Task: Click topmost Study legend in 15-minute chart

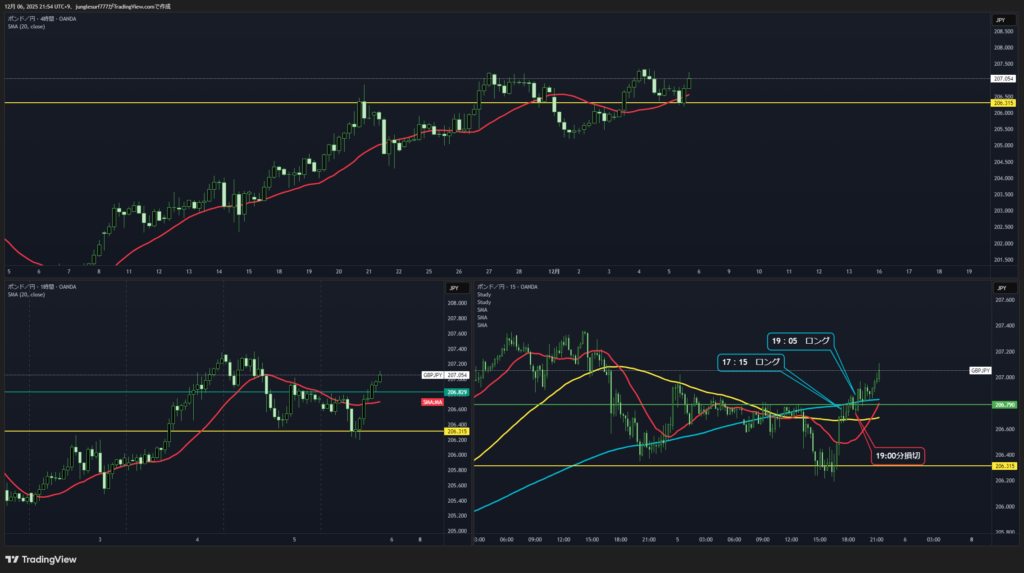Action: coord(484,294)
